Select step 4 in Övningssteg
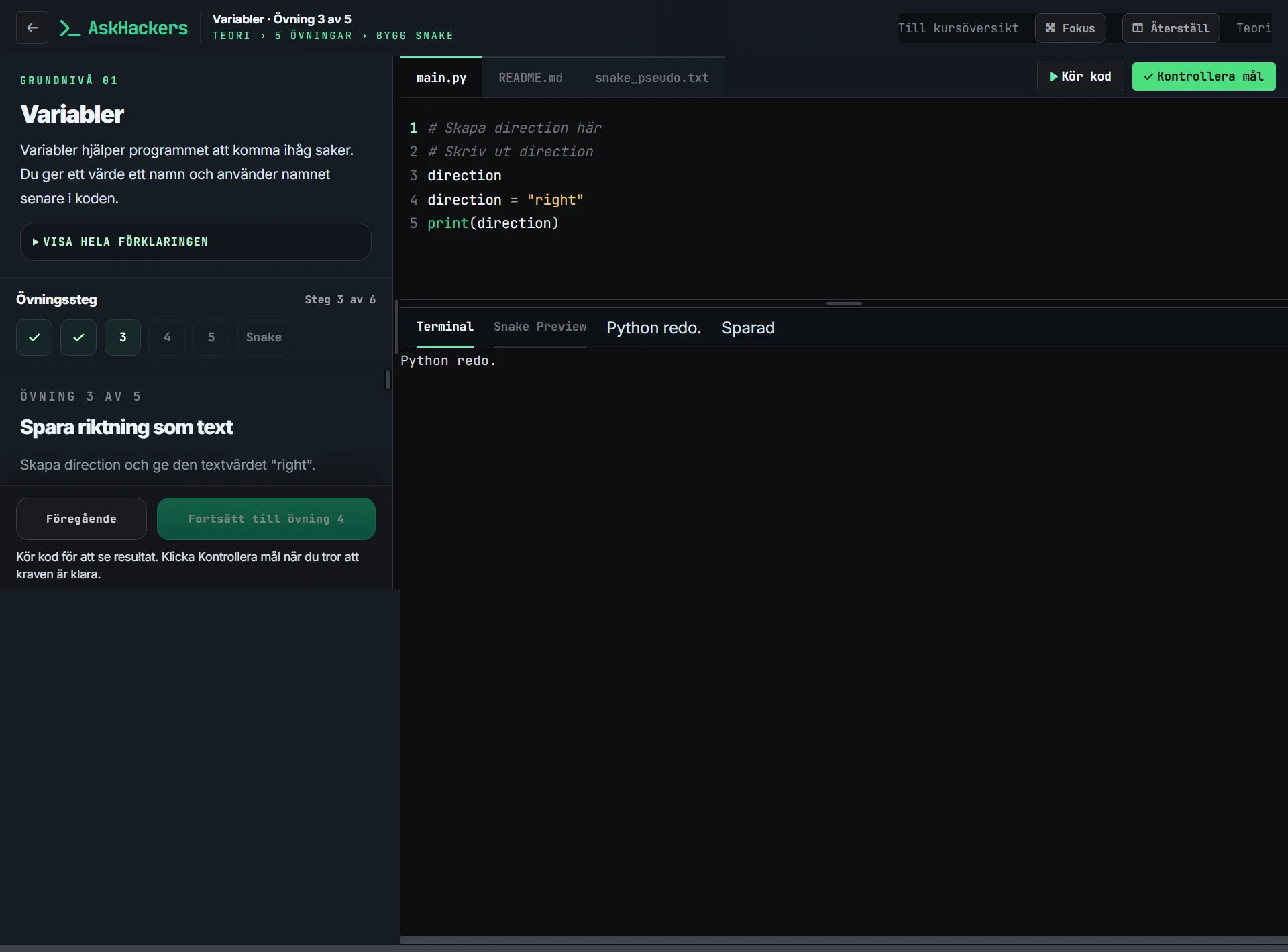Image resolution: width=1288 pixels, height=952 pixels. tap(167, 337)
